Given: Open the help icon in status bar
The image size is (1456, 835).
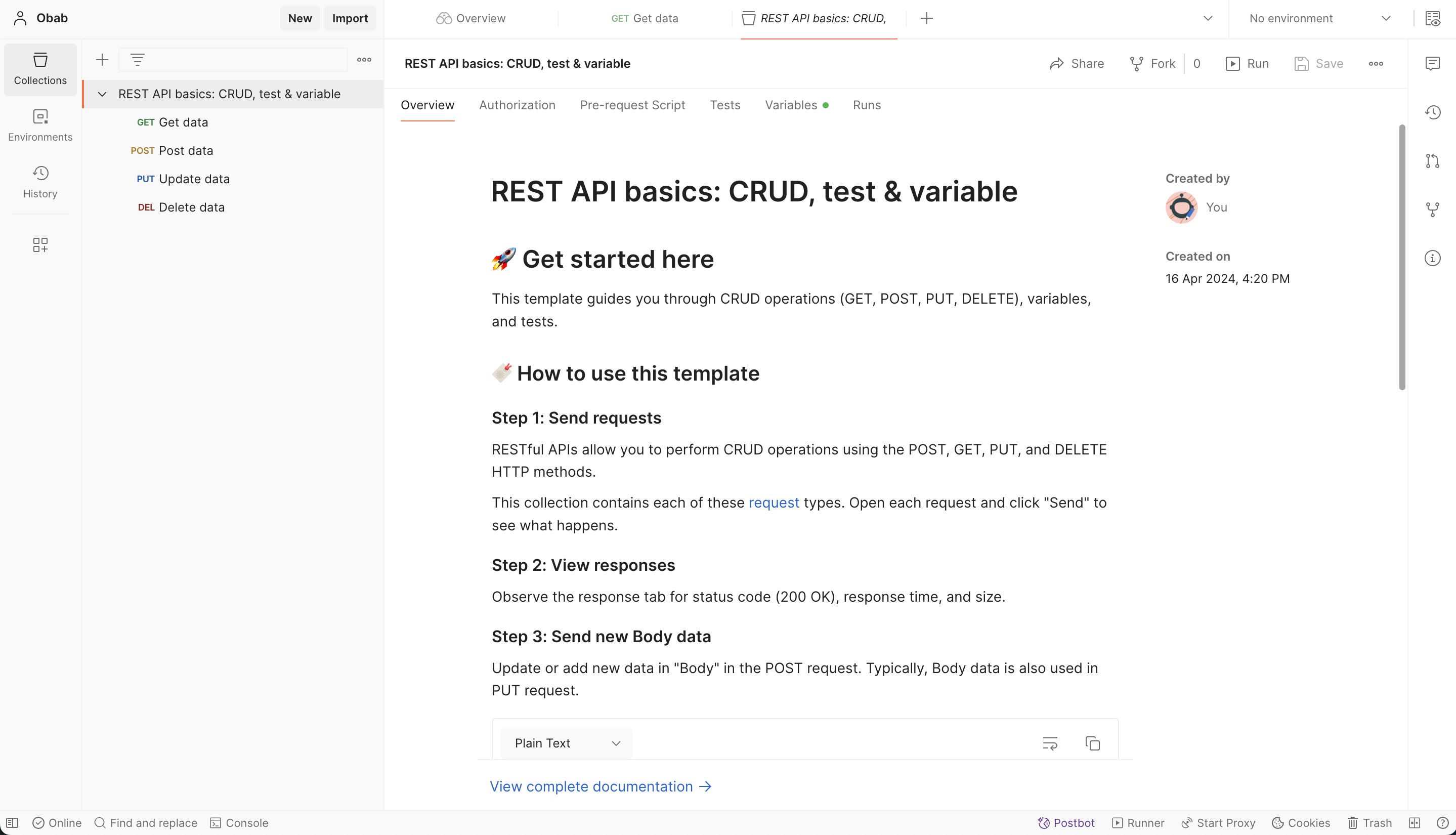Looking at the screenshot, I should tap(1443, 823).
